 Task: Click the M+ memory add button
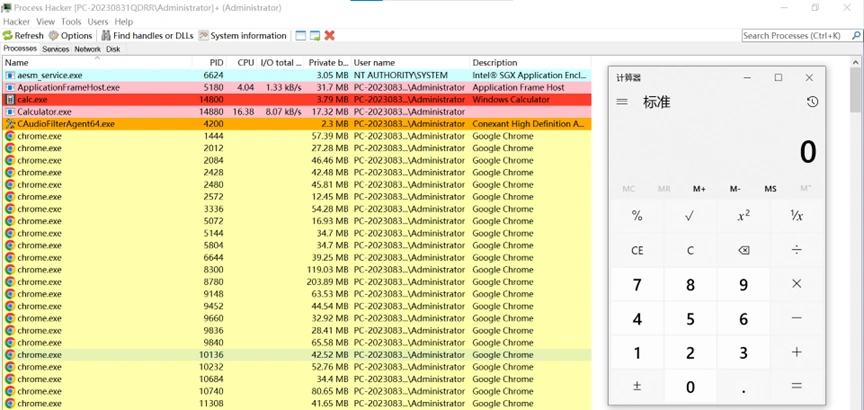pyautogui.click(x=700, y=189)
